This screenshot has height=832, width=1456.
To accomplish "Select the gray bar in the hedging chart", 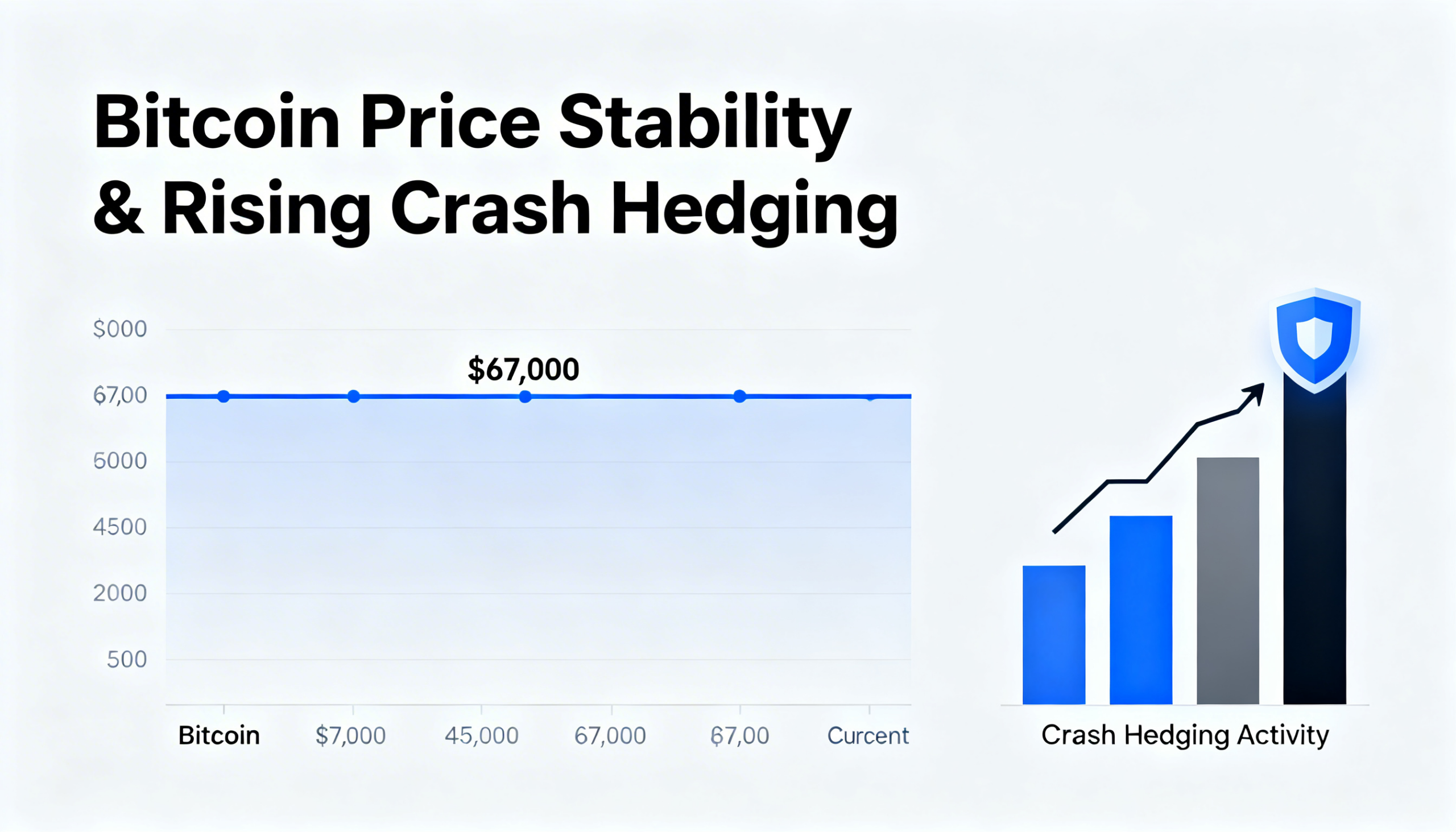I will [1227, 581].
